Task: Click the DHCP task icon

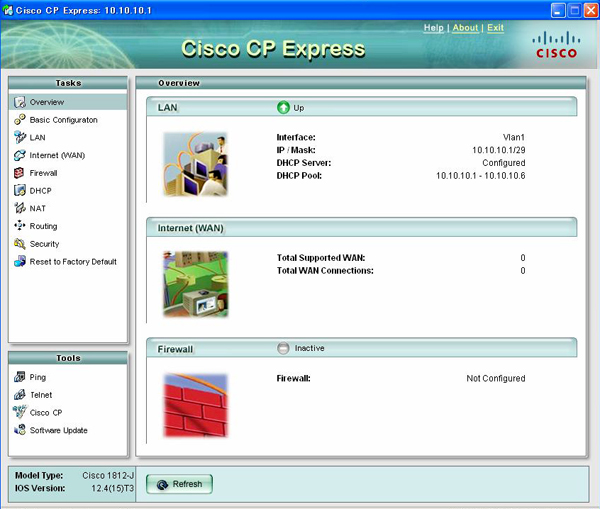Action: [x=20, y=191]
